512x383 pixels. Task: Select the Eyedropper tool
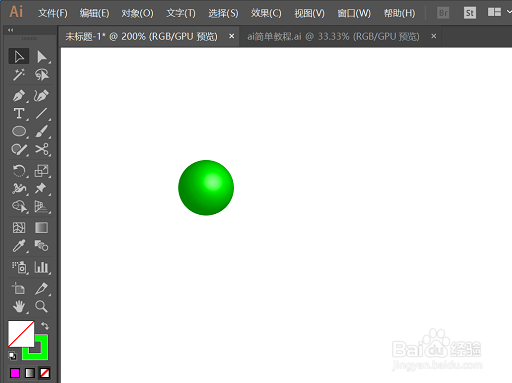point(19,246)
